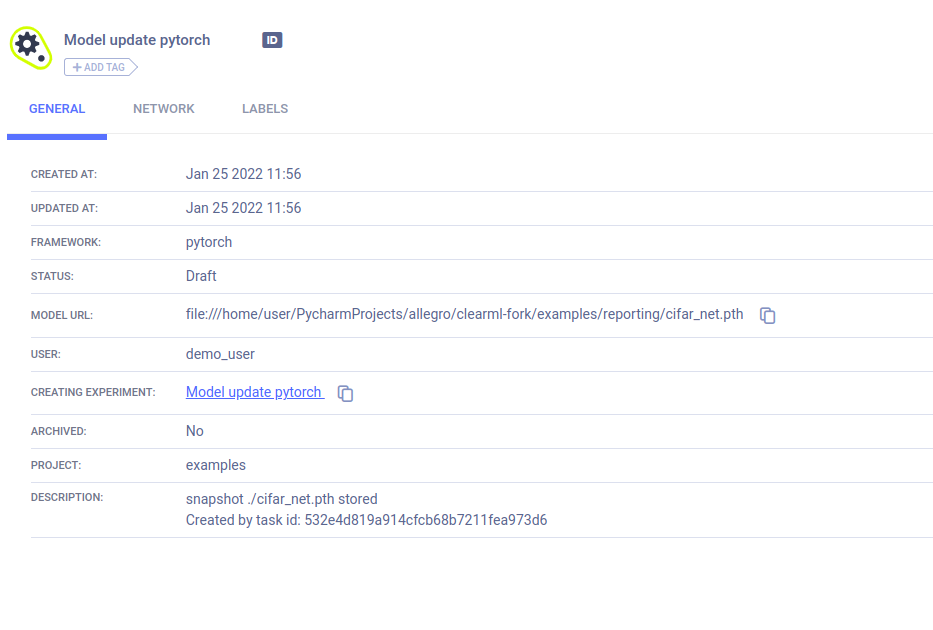Click the snapshot stored description line
The width and height of the screenshot is (933, 630).
point(282,499)
